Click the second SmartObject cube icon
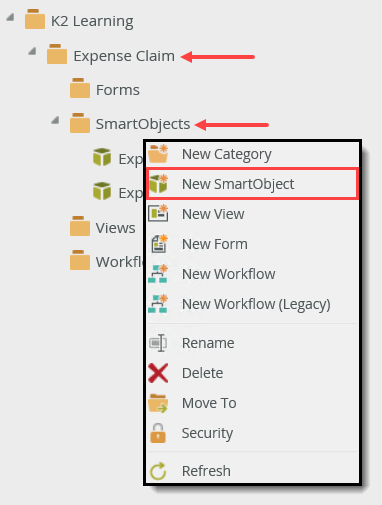The image size is (382, 505). click(102, 191)
